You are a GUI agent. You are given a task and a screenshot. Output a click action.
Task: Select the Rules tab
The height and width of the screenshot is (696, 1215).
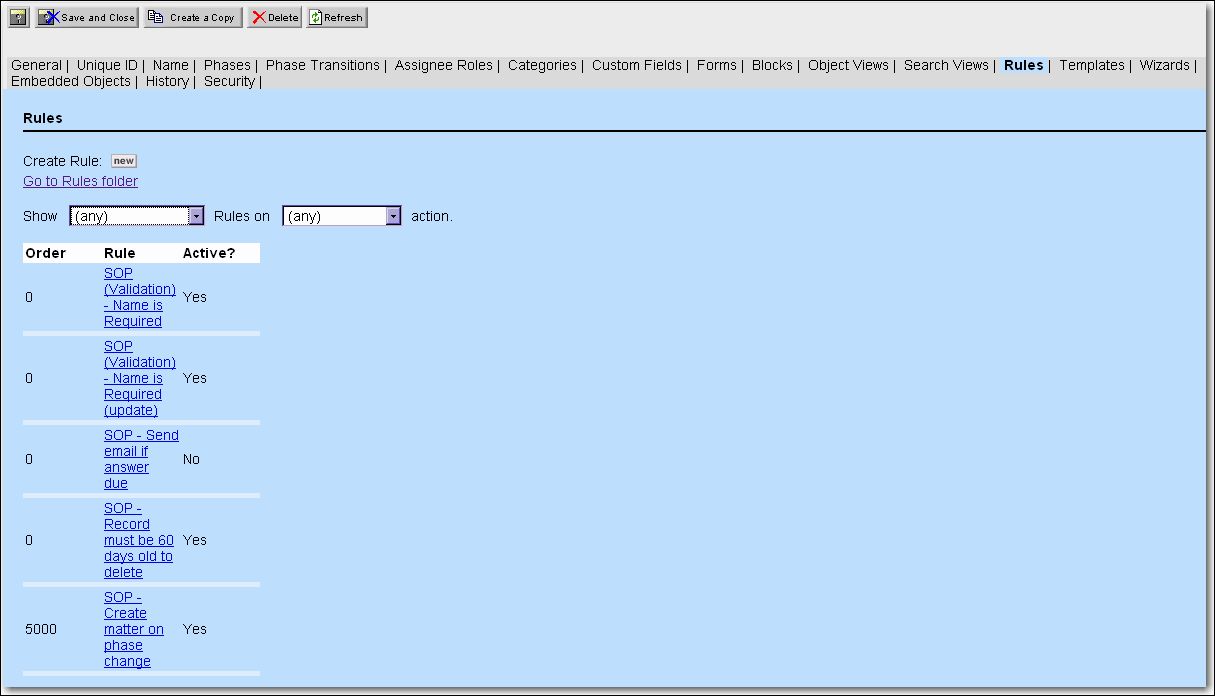click(1024, 65)
